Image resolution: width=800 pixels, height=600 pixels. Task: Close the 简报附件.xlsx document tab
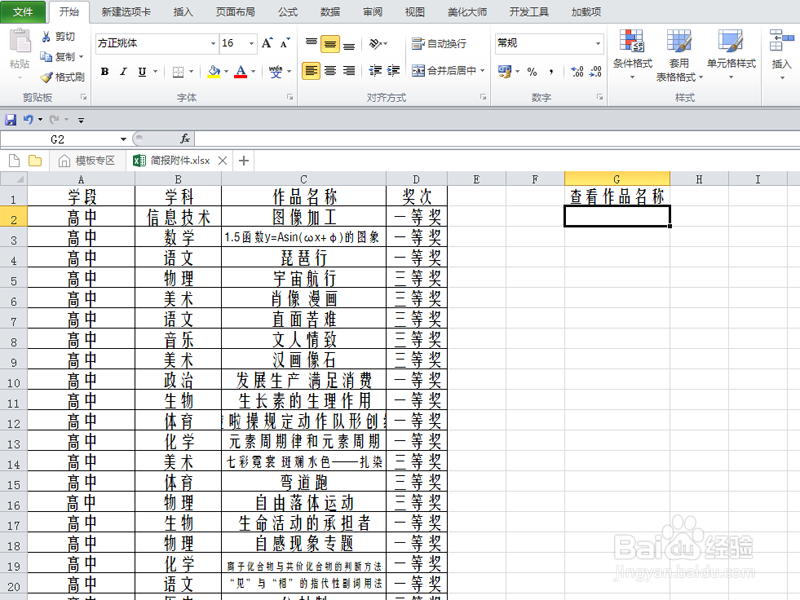click(222, 161)
